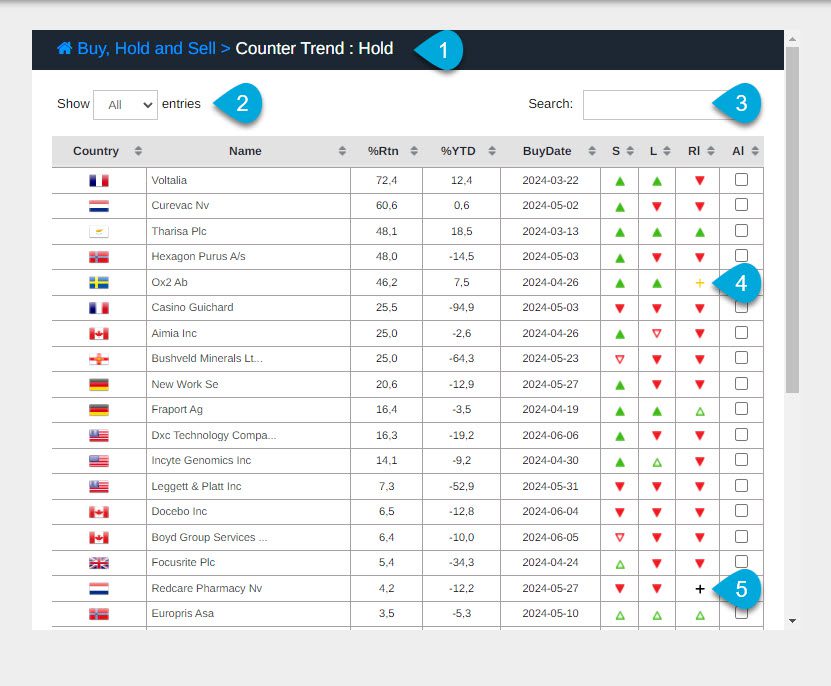
Task: Click the France flag beside Voltalia
Action: click(98, 181)
